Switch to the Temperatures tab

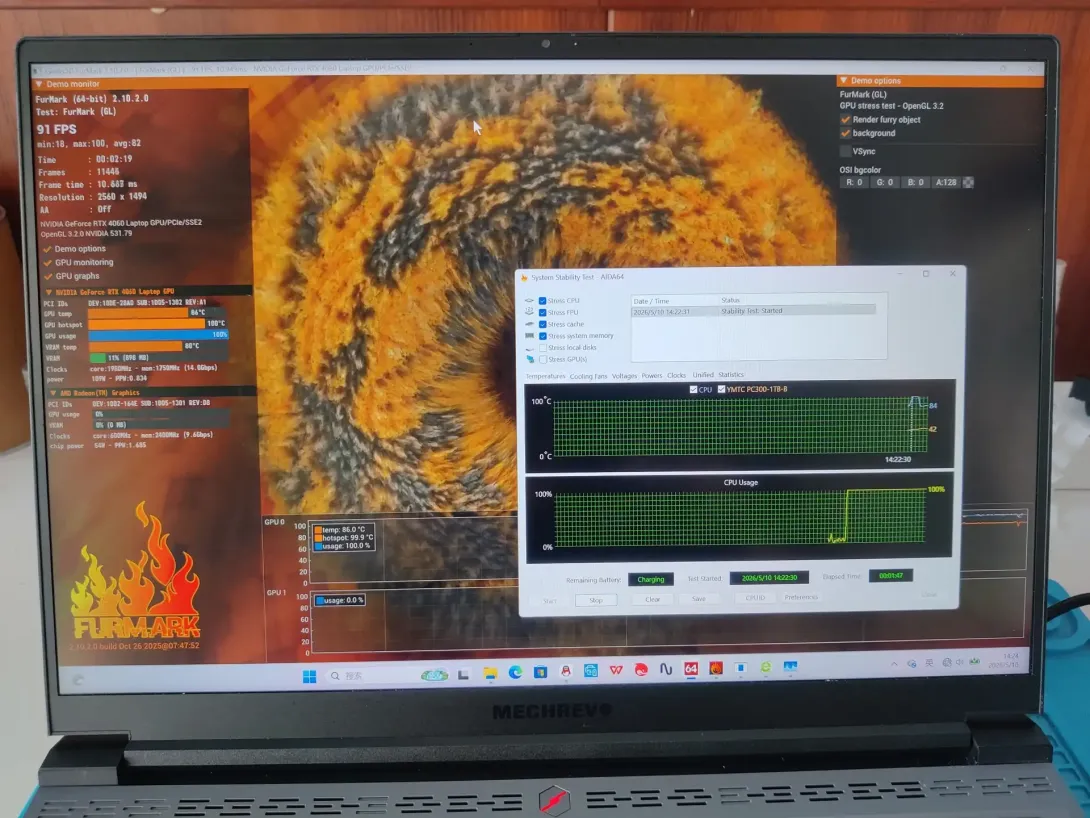[545, 376]
